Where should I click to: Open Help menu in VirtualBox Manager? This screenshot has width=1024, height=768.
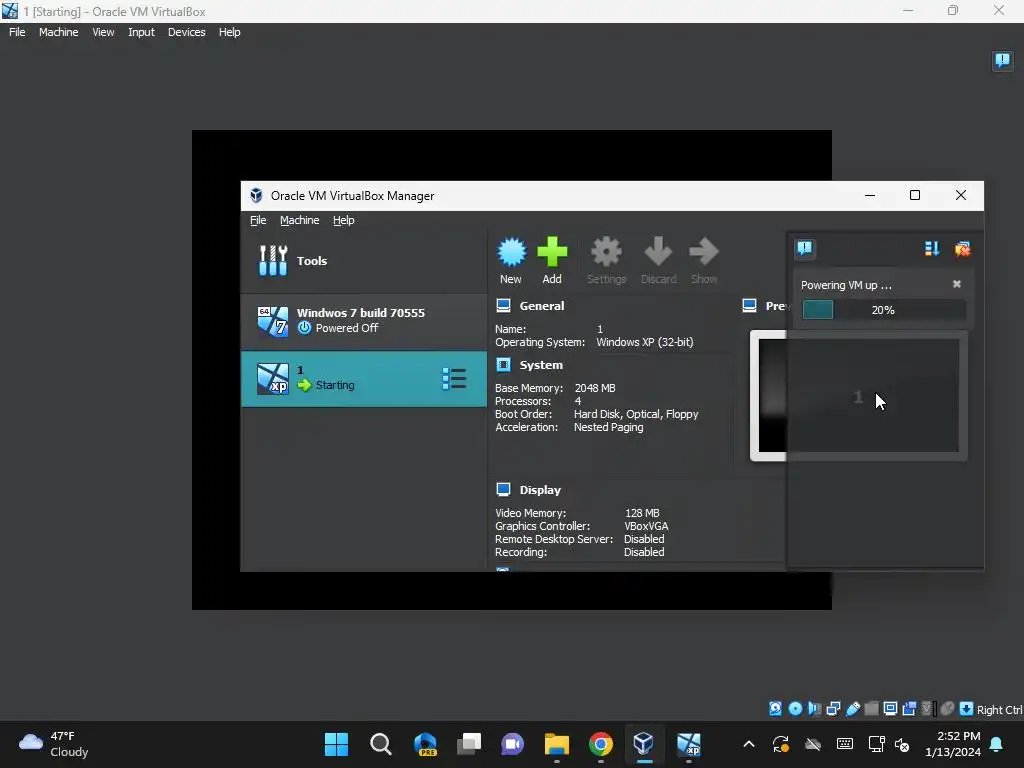[x=344, y=220]
